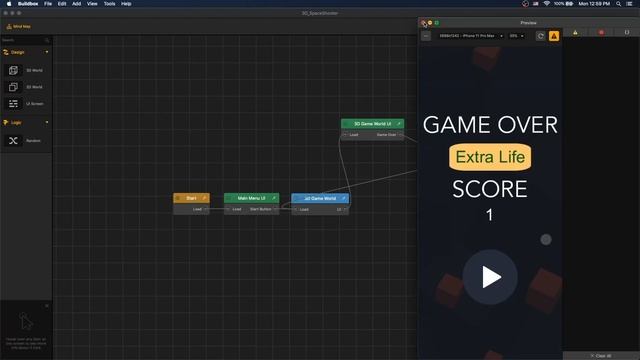This screenshot has width=640, height=360.
Task: Open the zoom percentage dropdown in Preview
Action: click(516, 36)
